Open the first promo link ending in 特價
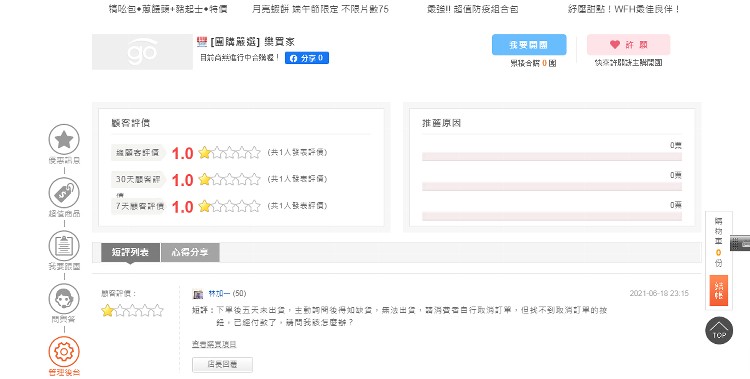 (168, 9)
